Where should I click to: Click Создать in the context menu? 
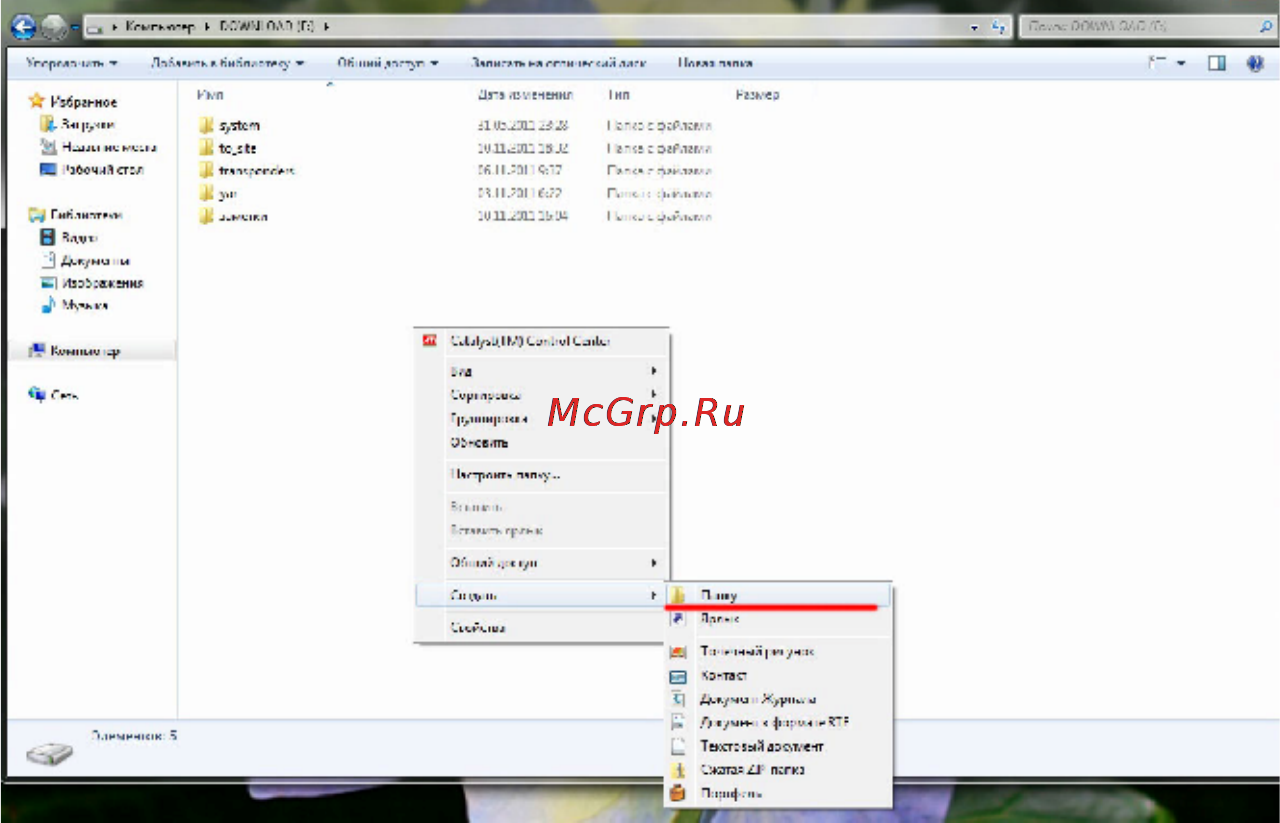[542, 595]
